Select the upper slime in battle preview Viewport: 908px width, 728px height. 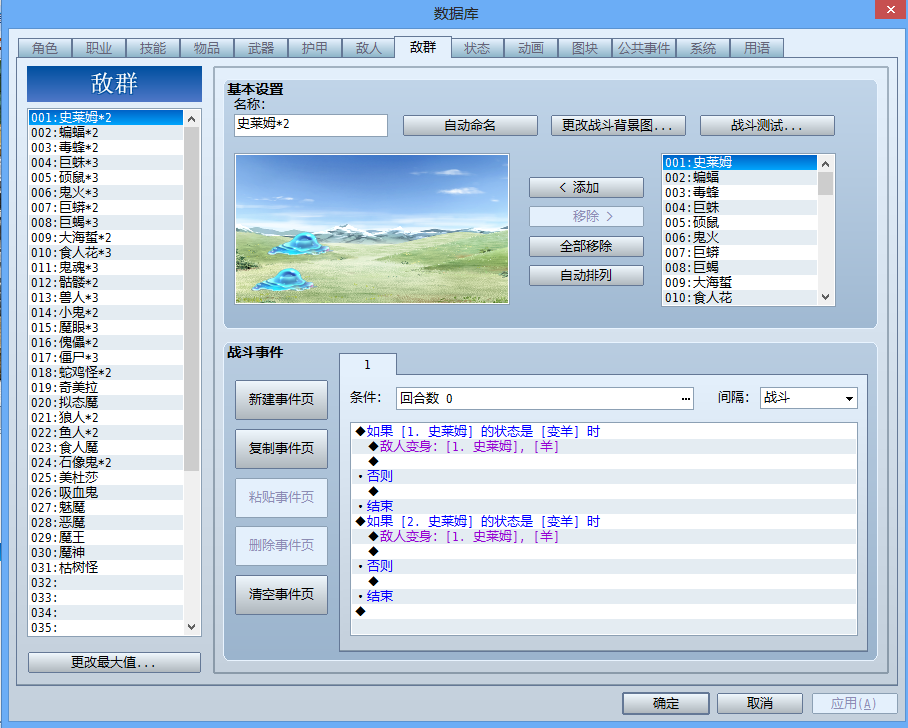(x=299, y=244)
